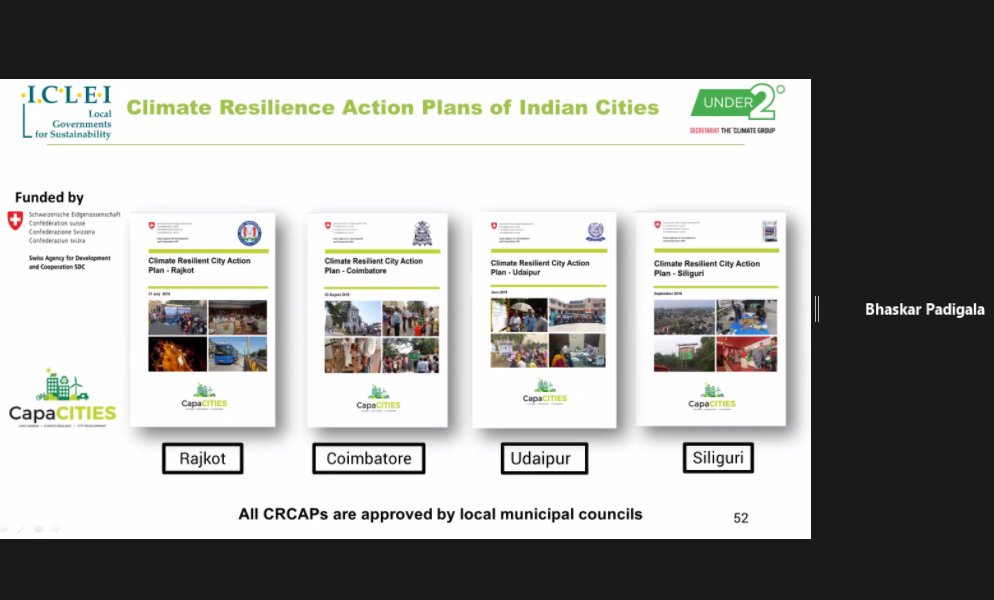994x600 pixels.
Task: Click 'Secretariat The Climate Group' text
Action: click(x=732, y=131)
